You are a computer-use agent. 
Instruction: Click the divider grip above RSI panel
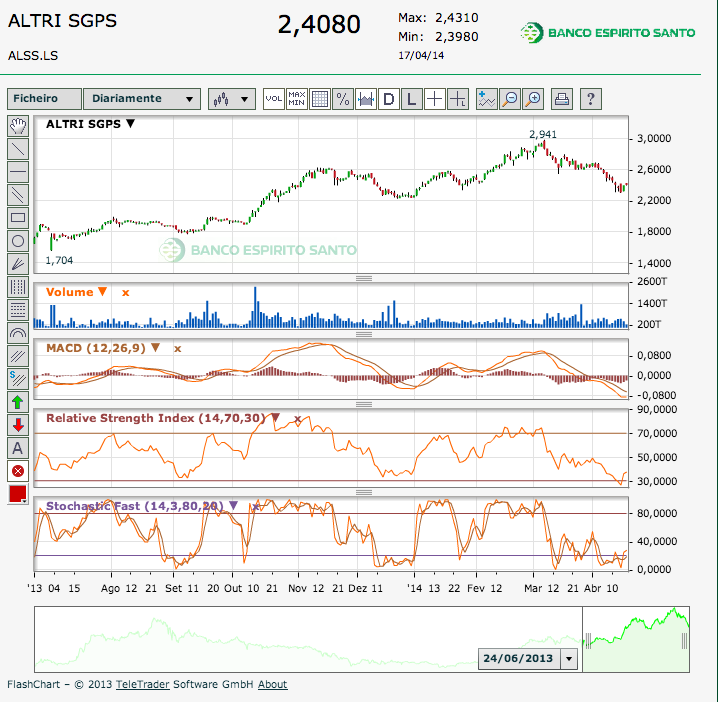click(x=364, y=404)
